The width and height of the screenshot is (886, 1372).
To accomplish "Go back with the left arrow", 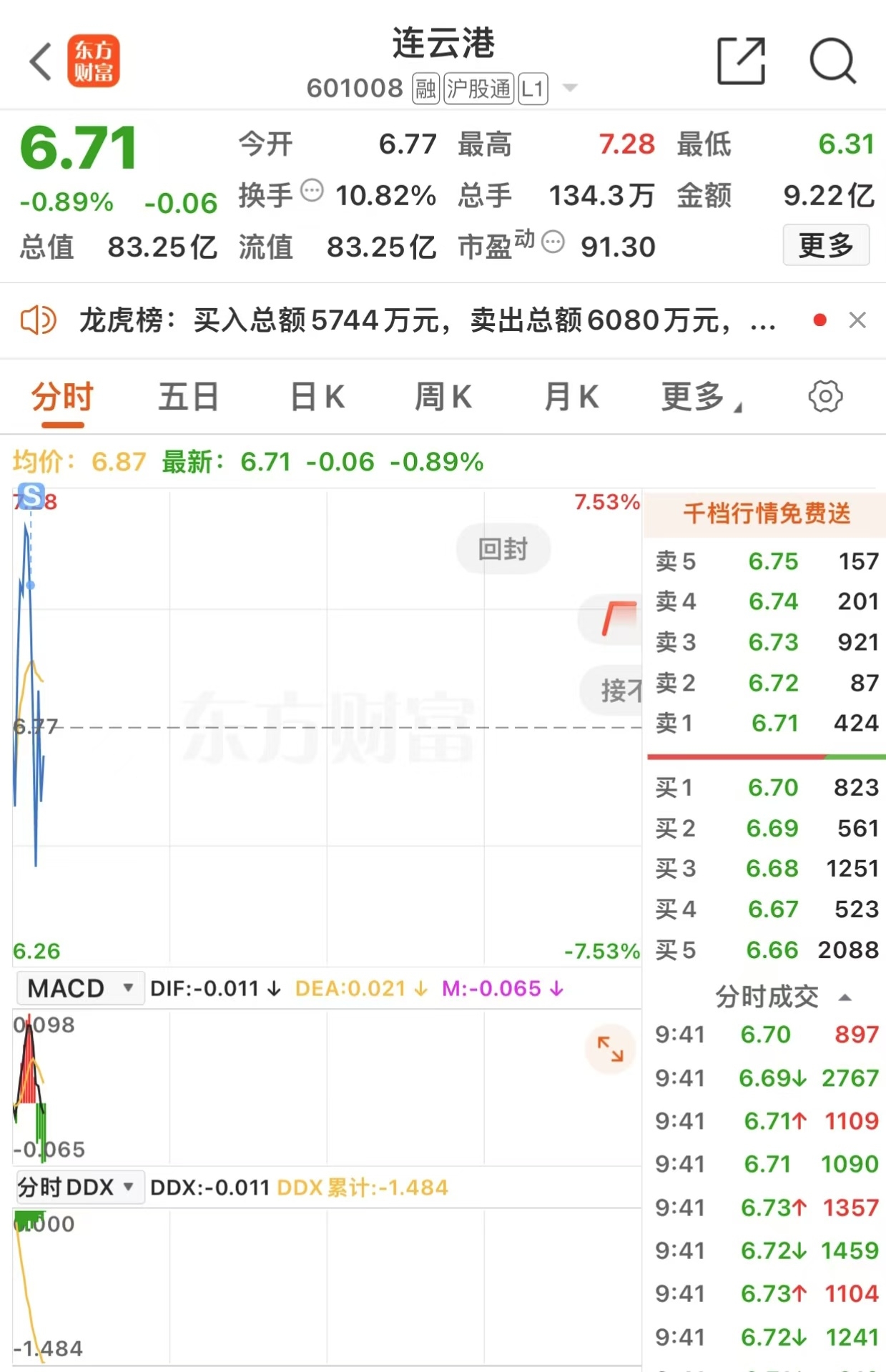I will point(41,61).
